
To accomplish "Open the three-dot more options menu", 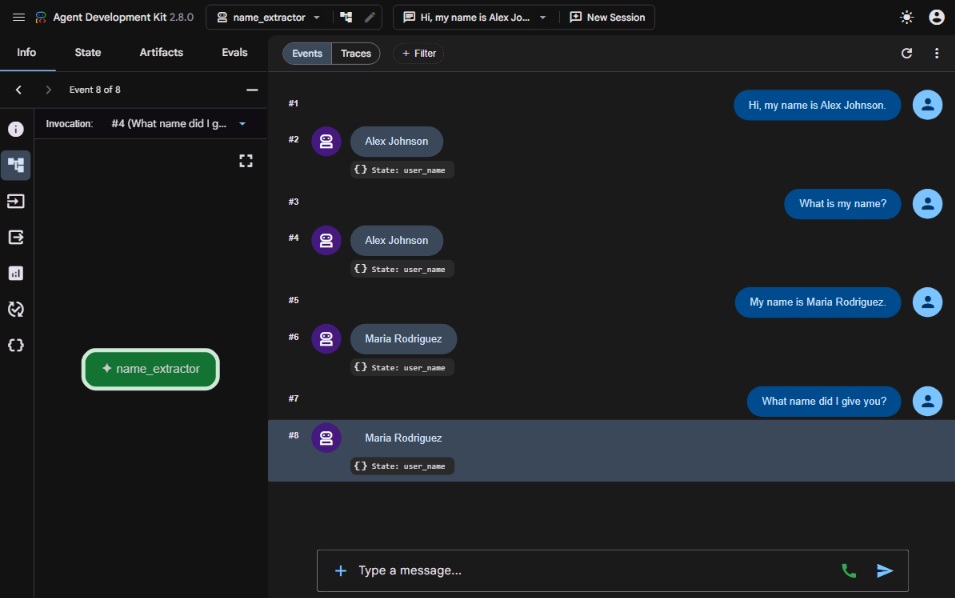I will tap(936, 53).
